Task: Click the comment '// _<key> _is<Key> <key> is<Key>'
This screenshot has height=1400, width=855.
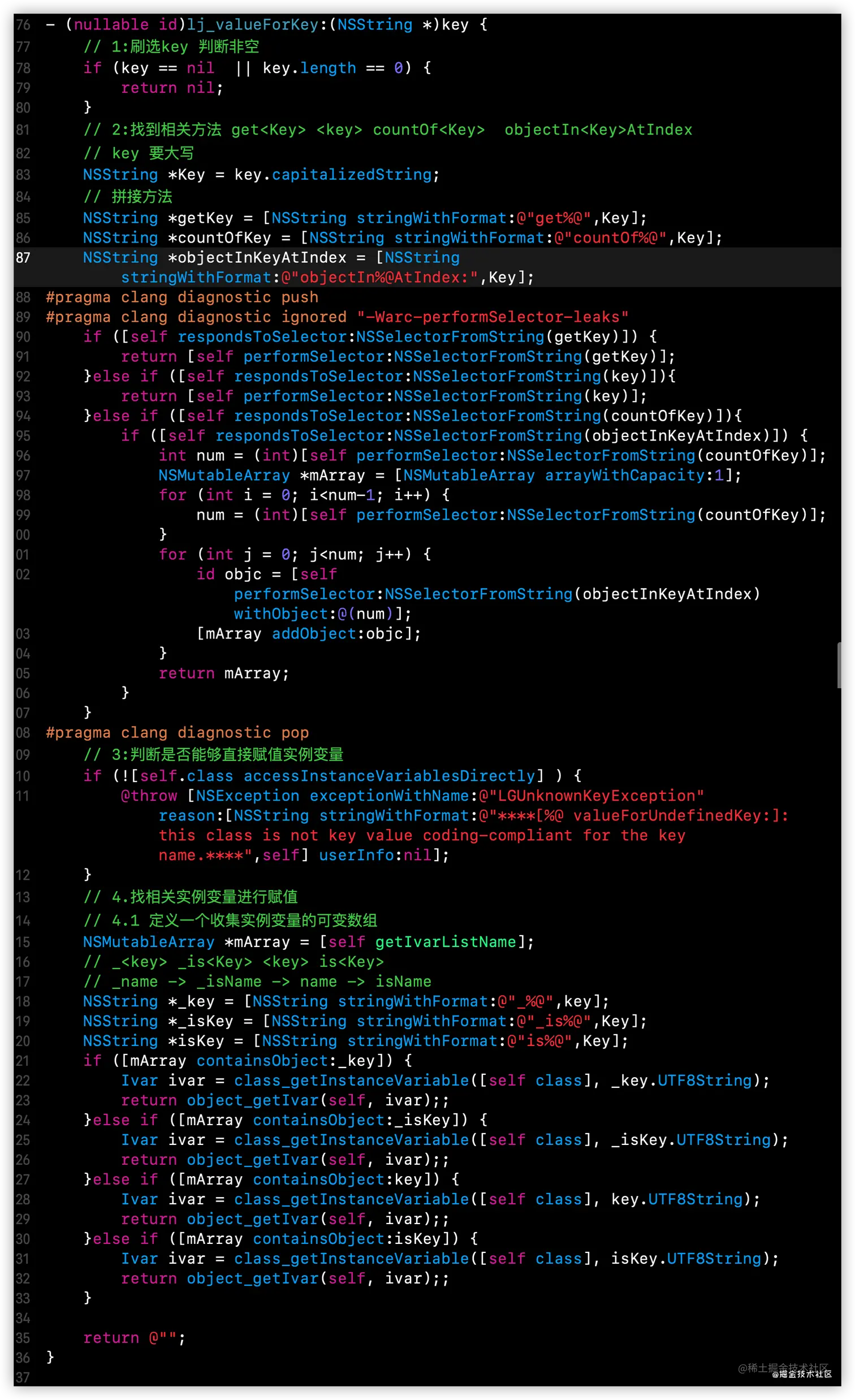Action: point(234,962)
